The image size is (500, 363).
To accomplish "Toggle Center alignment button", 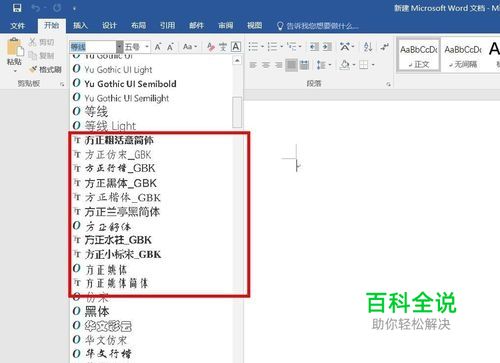I will point(266,65).
